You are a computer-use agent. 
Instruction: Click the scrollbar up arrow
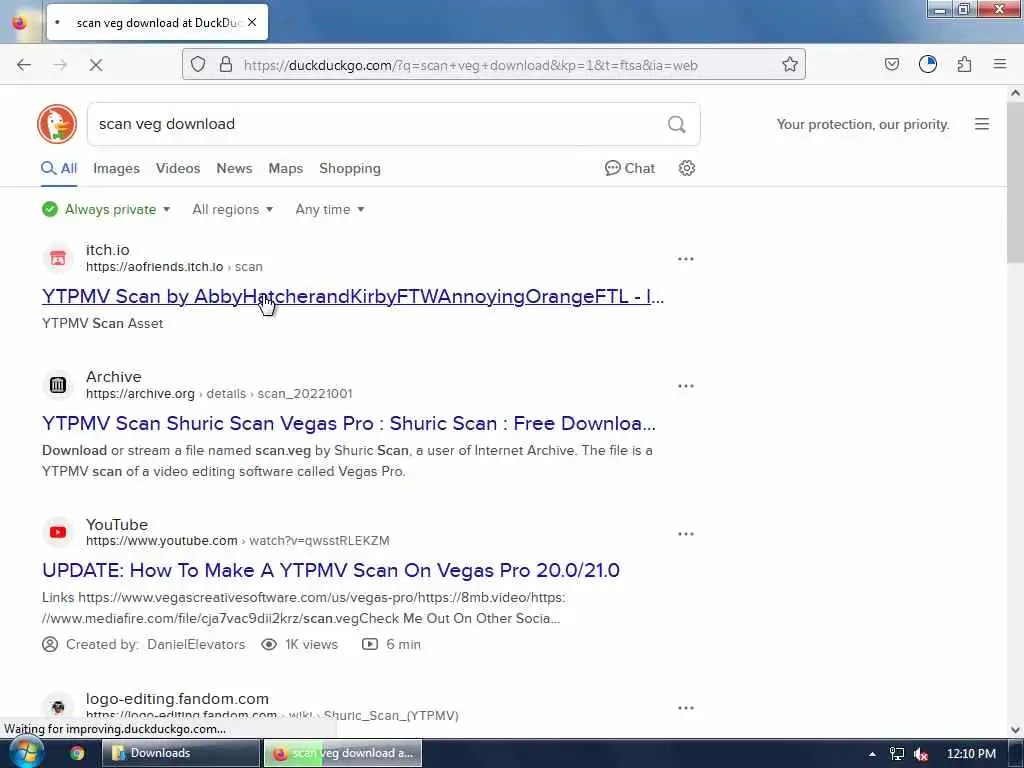tap(1015, 93)
